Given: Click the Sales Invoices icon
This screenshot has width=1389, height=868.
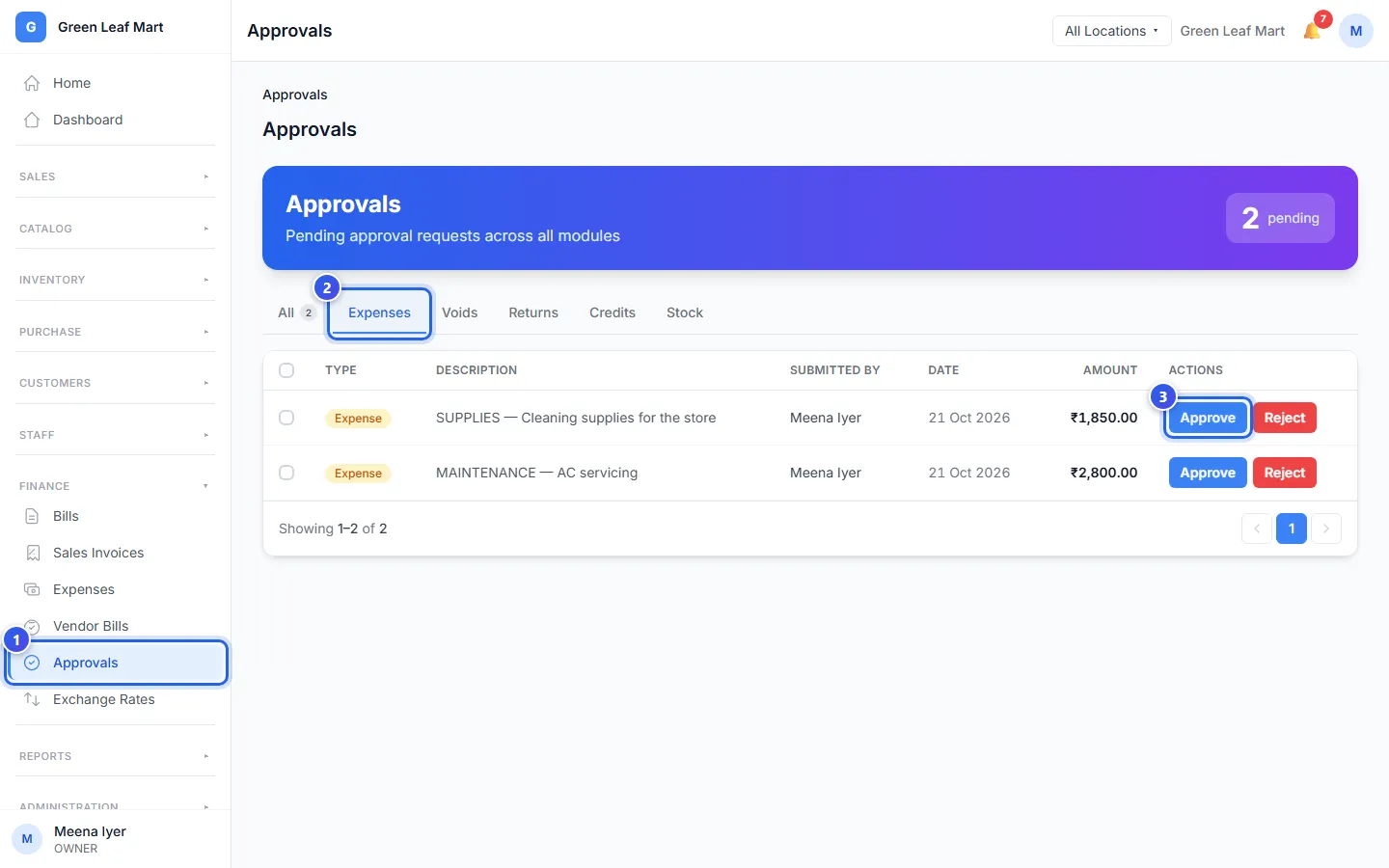Looking at the screenshot, I should (x=32, y=553).
